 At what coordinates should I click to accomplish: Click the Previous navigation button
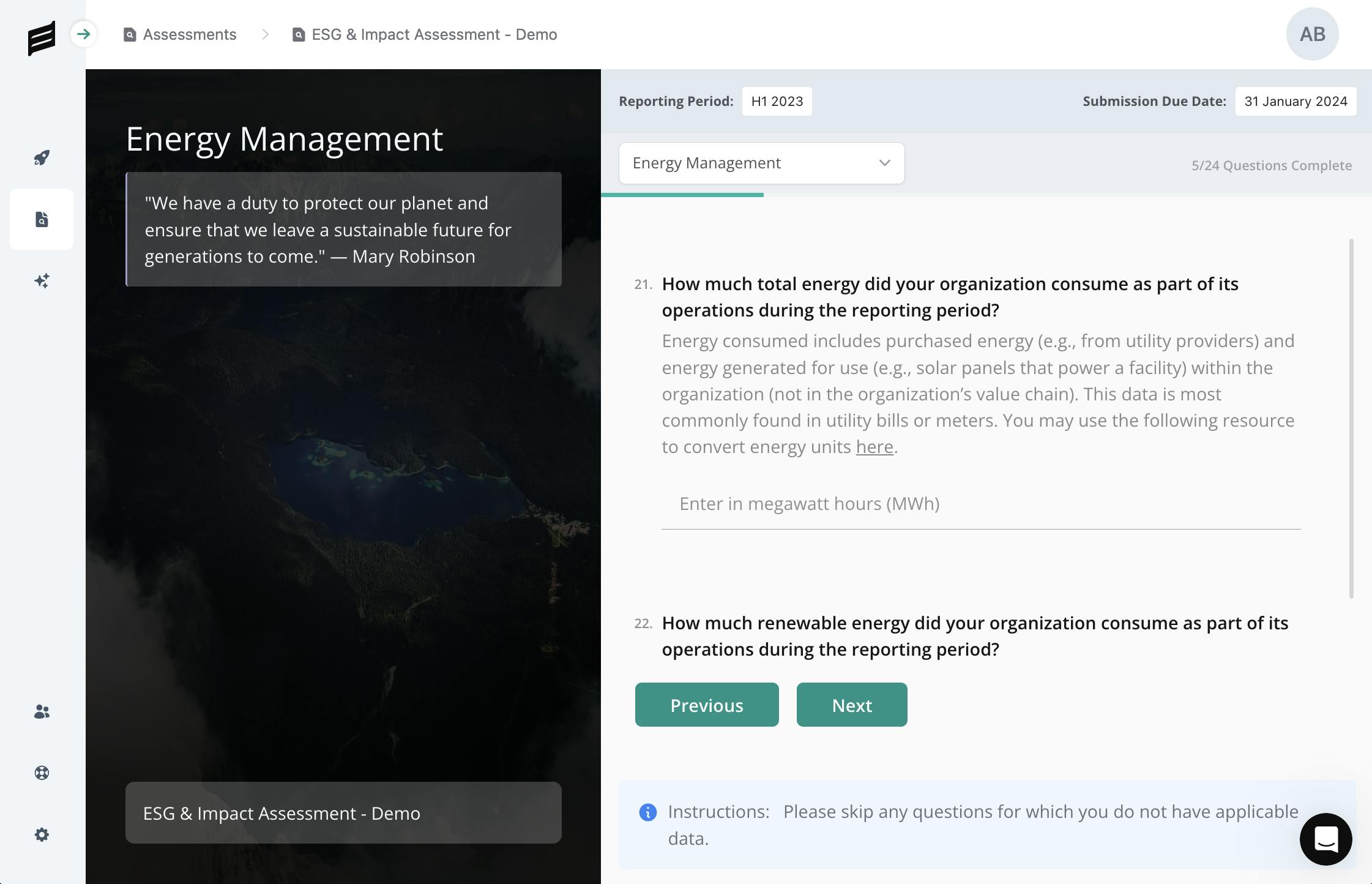tap(707, 704)
